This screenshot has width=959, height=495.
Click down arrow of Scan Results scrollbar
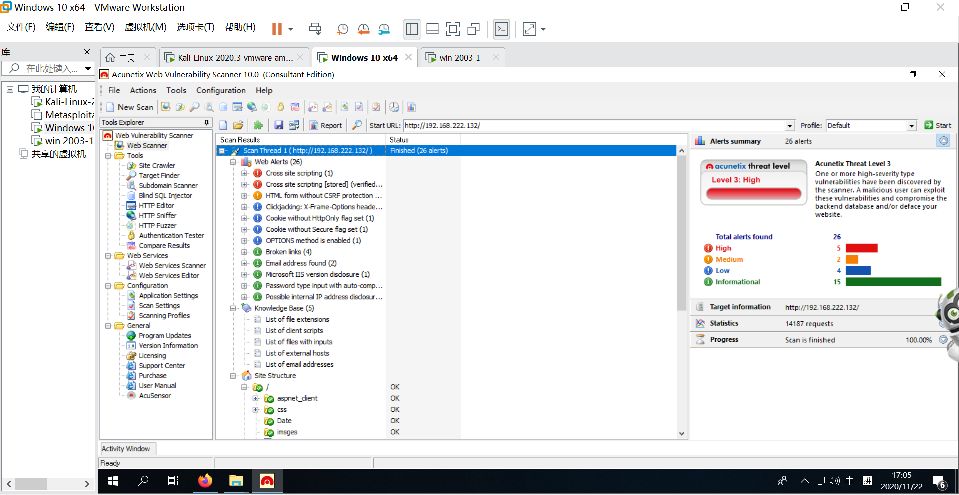tap(682, 433)
